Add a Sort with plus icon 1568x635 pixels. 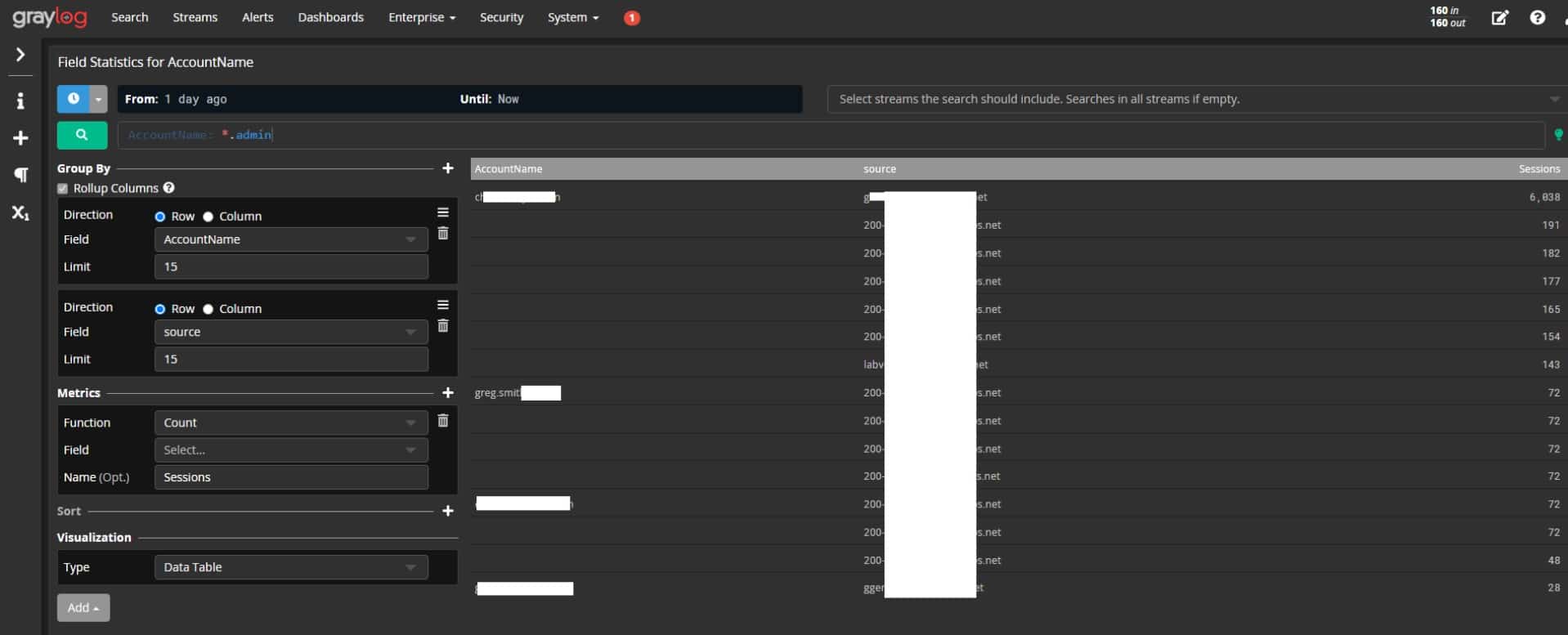click(x=447, y=511)
